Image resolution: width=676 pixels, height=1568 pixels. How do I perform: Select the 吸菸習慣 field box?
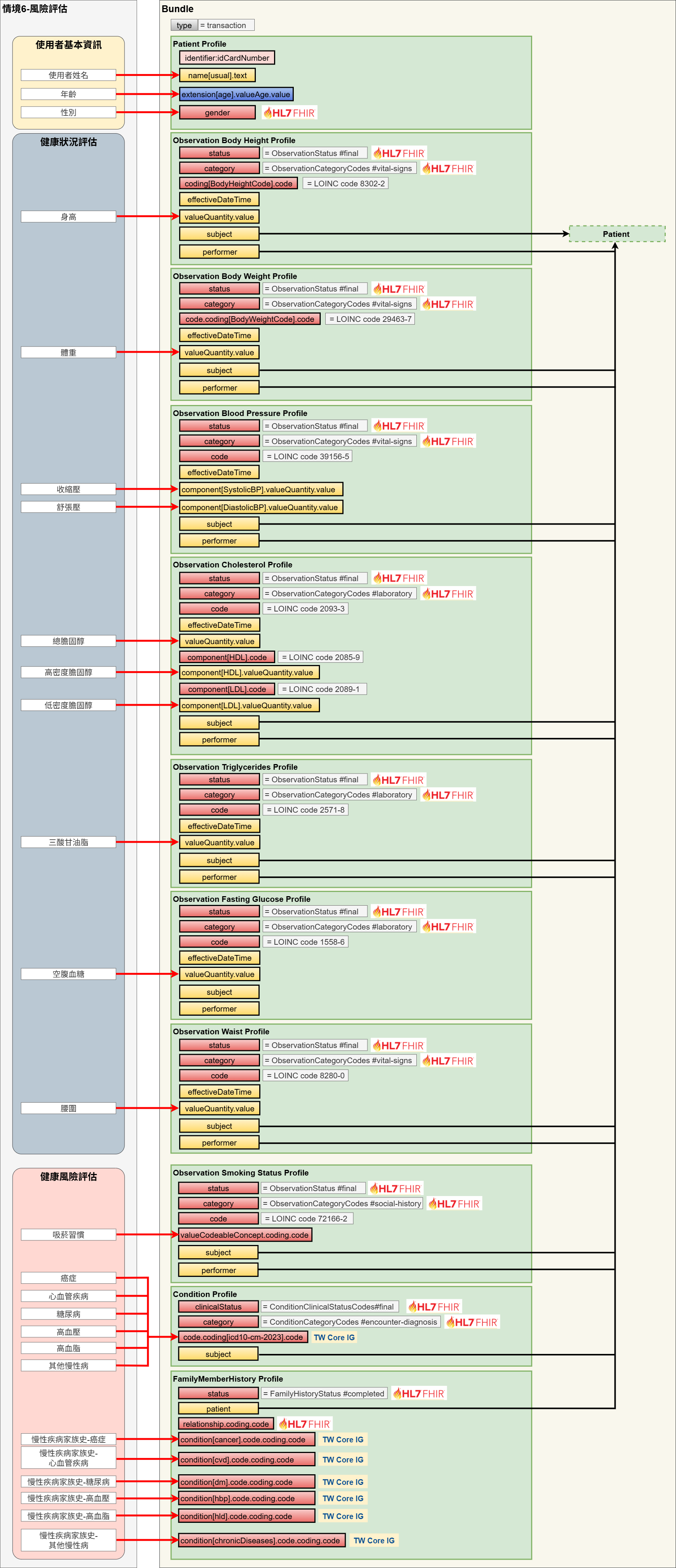point(68,1234)
